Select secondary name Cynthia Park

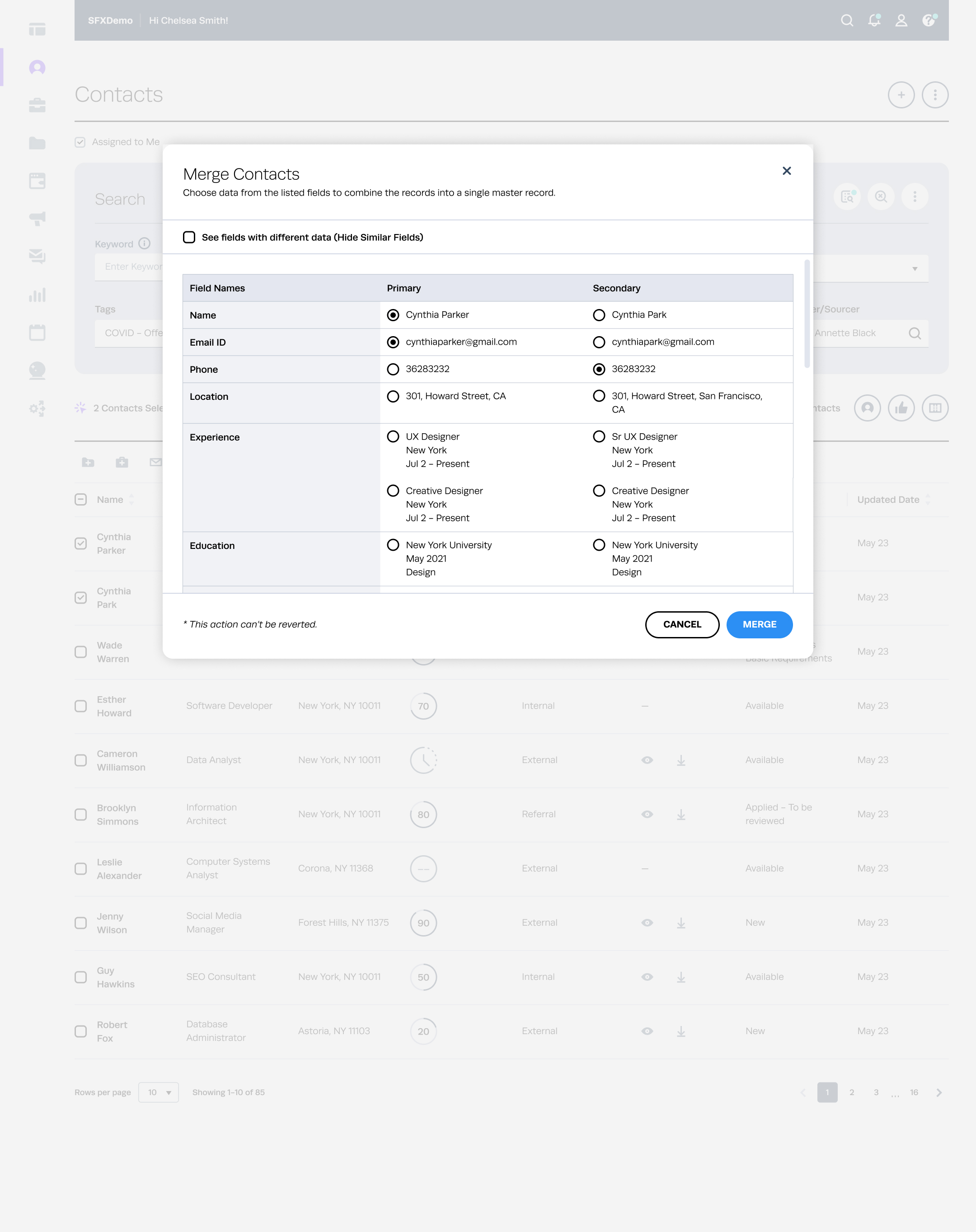(x=599, y=315)
